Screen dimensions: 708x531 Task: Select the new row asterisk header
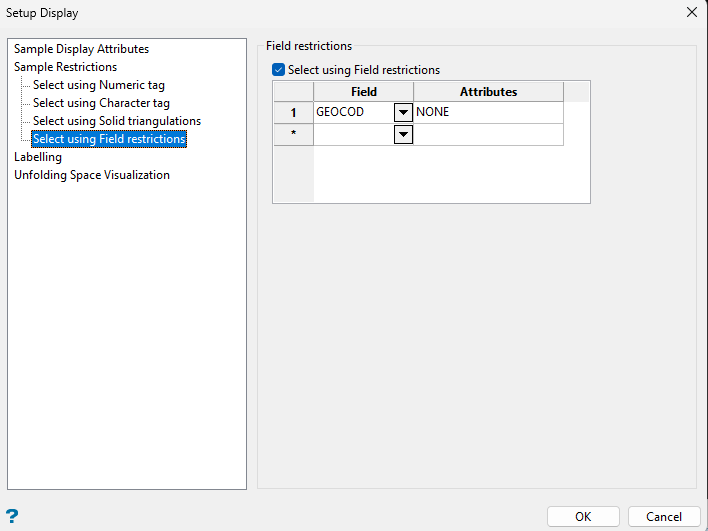[293, 135]
